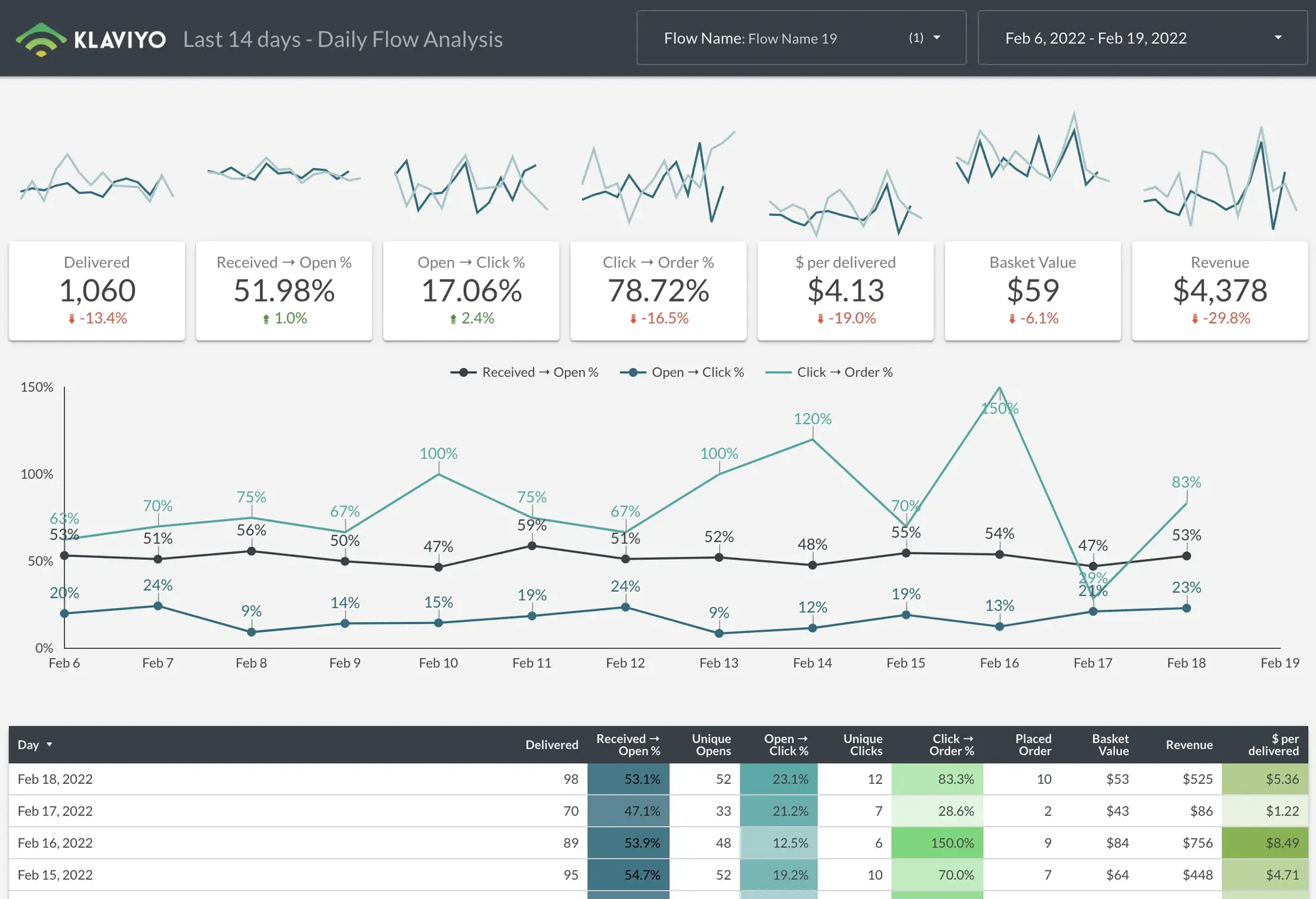Click the Delivered red down-arrow -13.4% indicator

(x=97, y=319)
